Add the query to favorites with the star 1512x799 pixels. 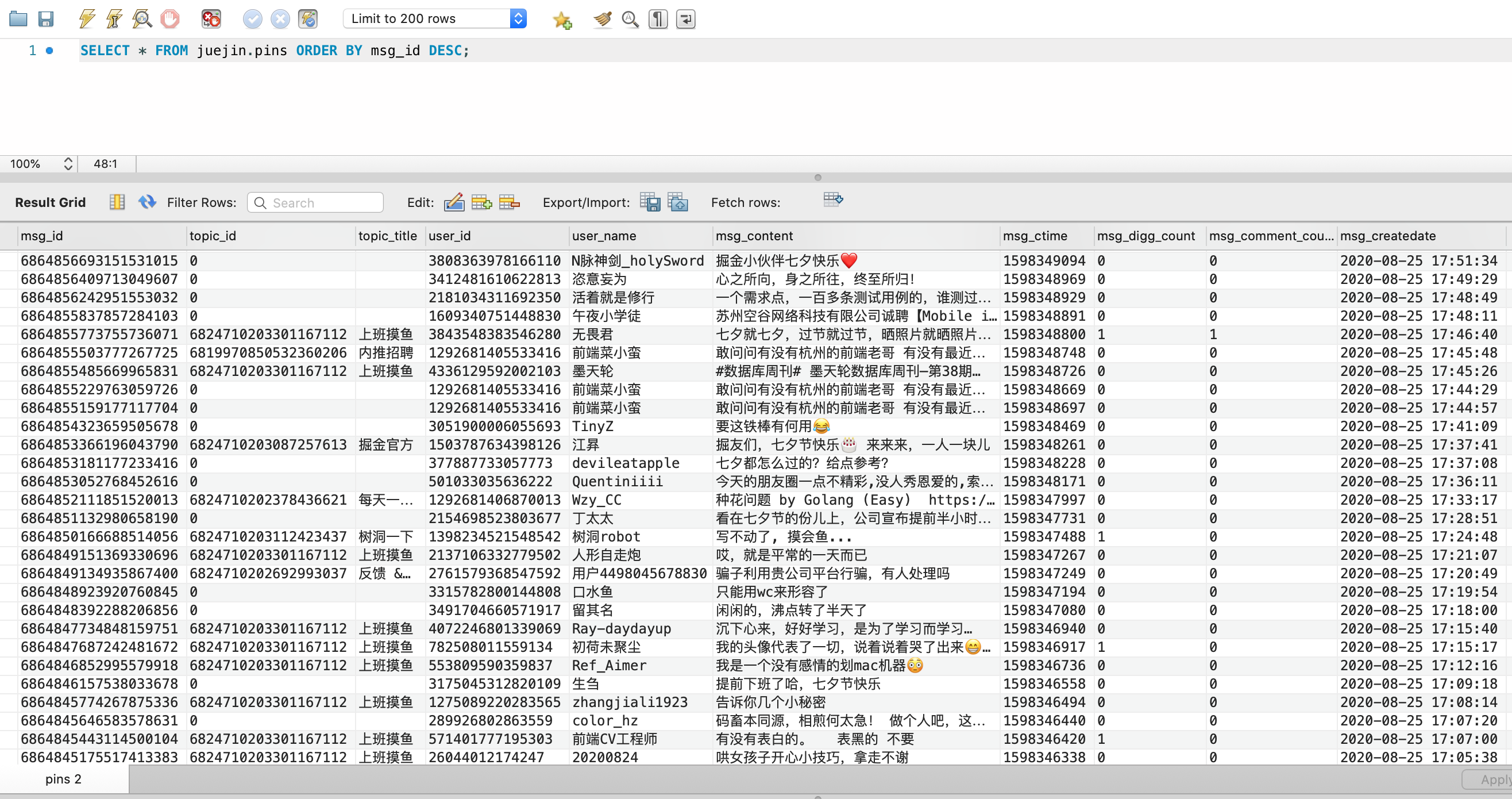[x=562, y=20]
